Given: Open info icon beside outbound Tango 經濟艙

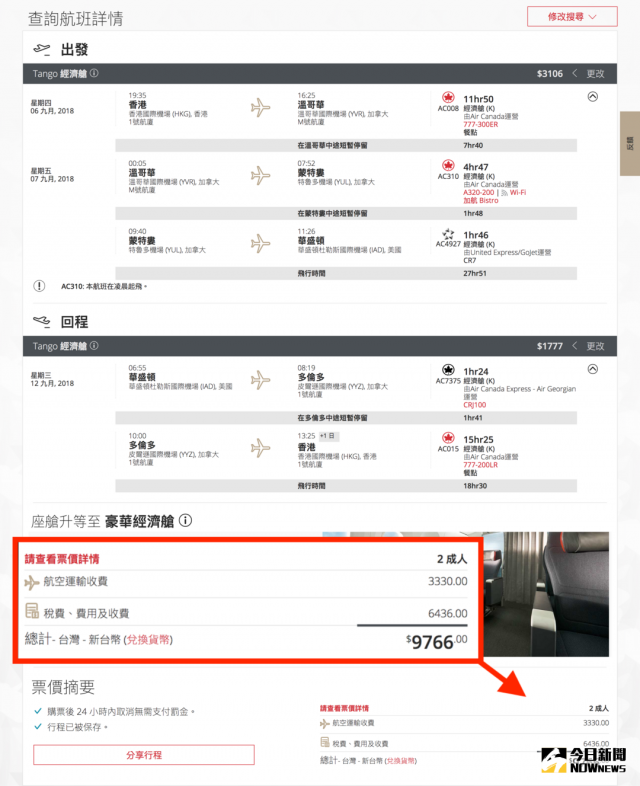Looking at the screenshot, I should [94, 73].
